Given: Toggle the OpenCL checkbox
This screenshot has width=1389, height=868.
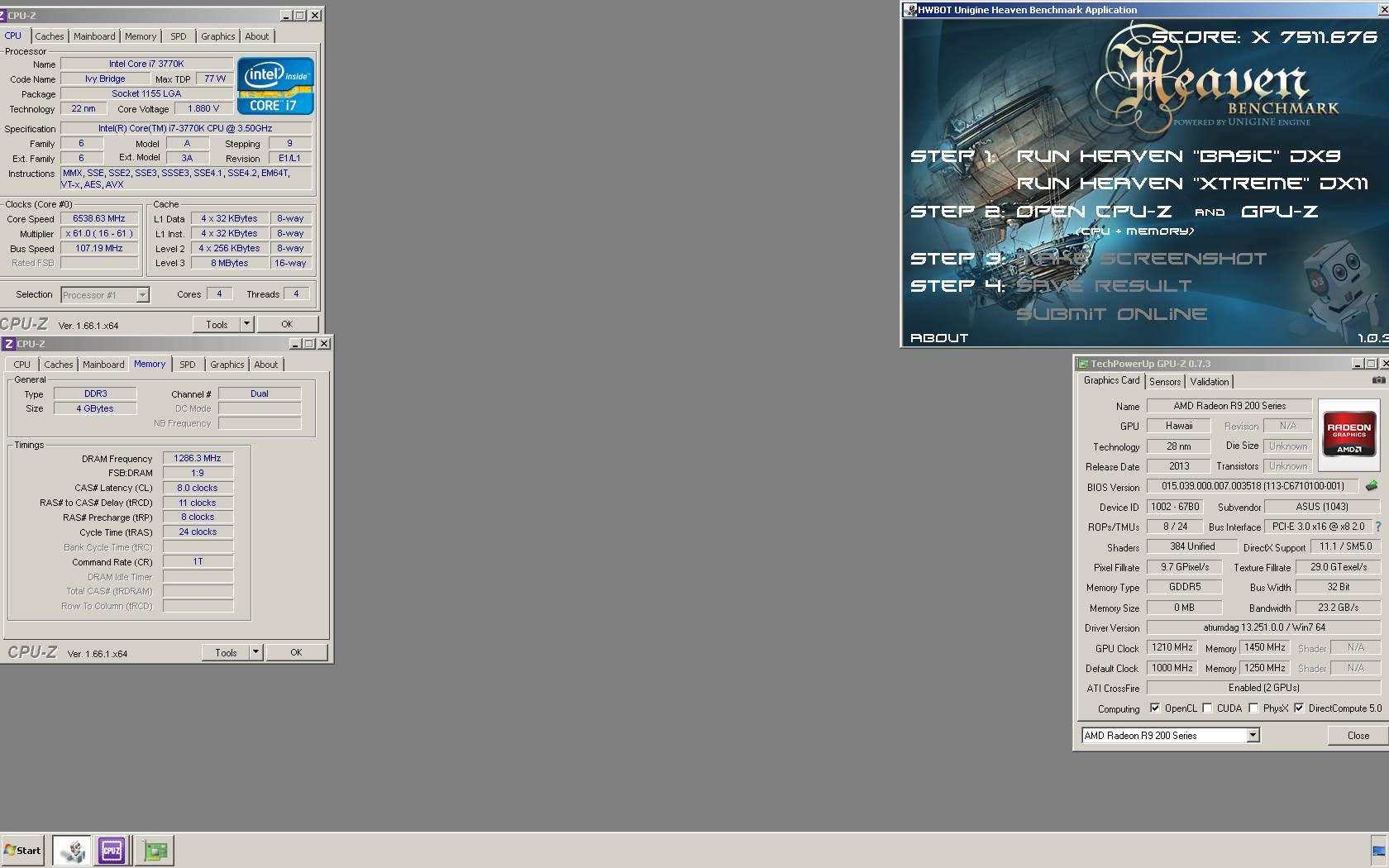Looking at the screenshot, I should [x=1155, y=708].
